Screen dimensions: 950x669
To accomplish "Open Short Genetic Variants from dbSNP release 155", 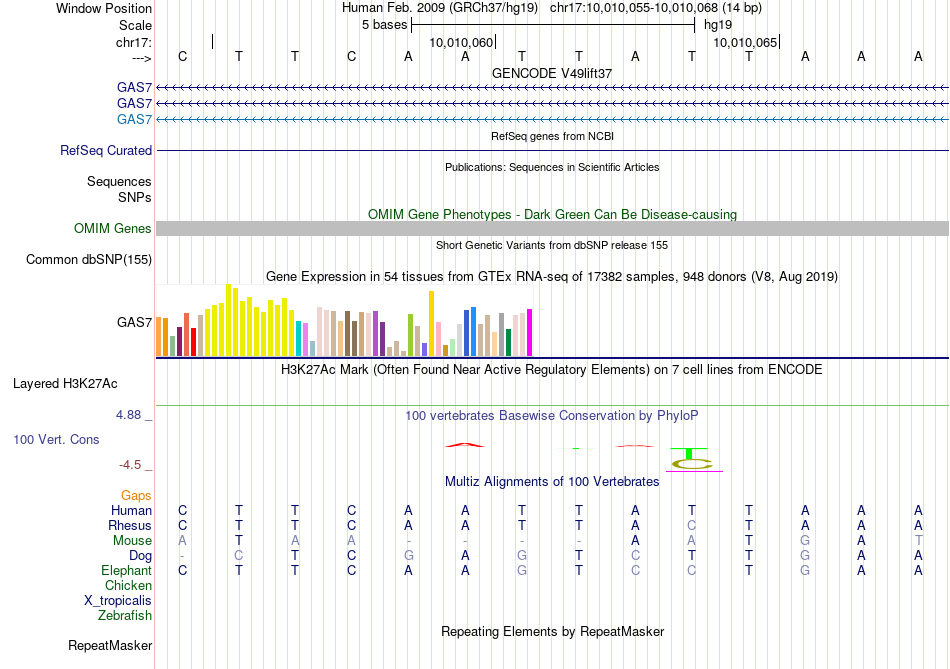I will coord(552,245).
